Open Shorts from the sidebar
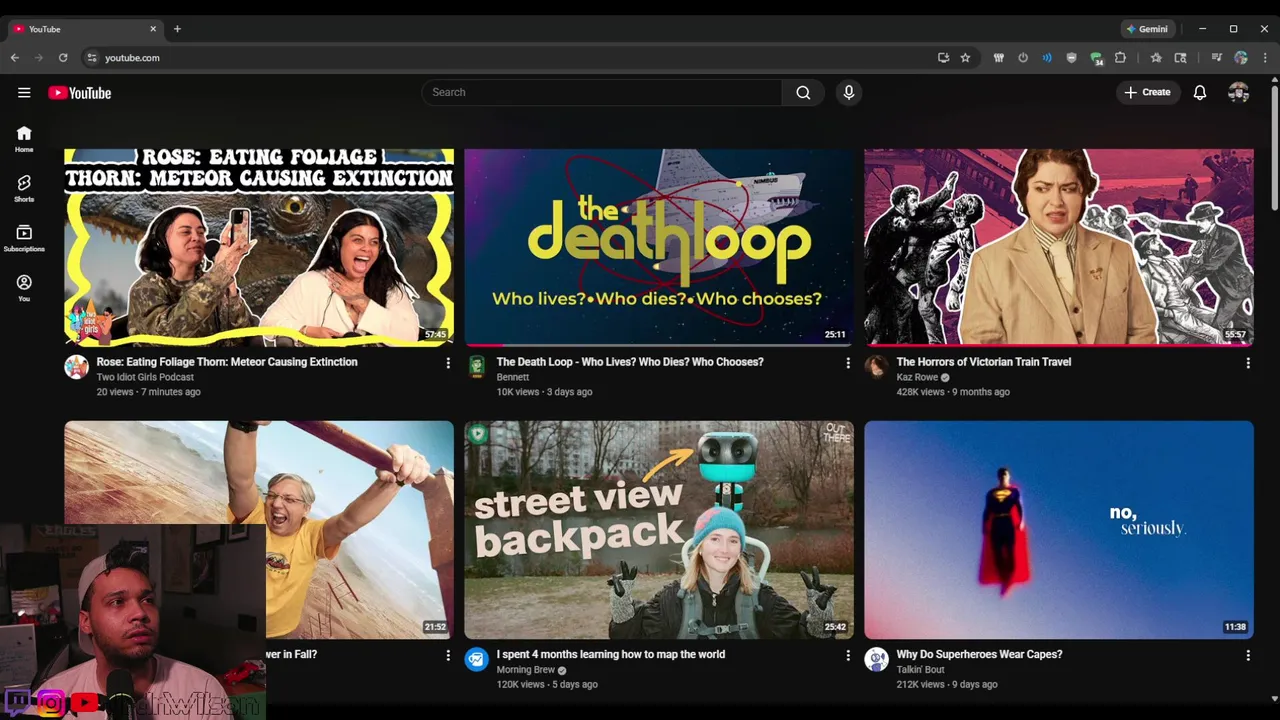1280x720 pixels. coord(24,188)
